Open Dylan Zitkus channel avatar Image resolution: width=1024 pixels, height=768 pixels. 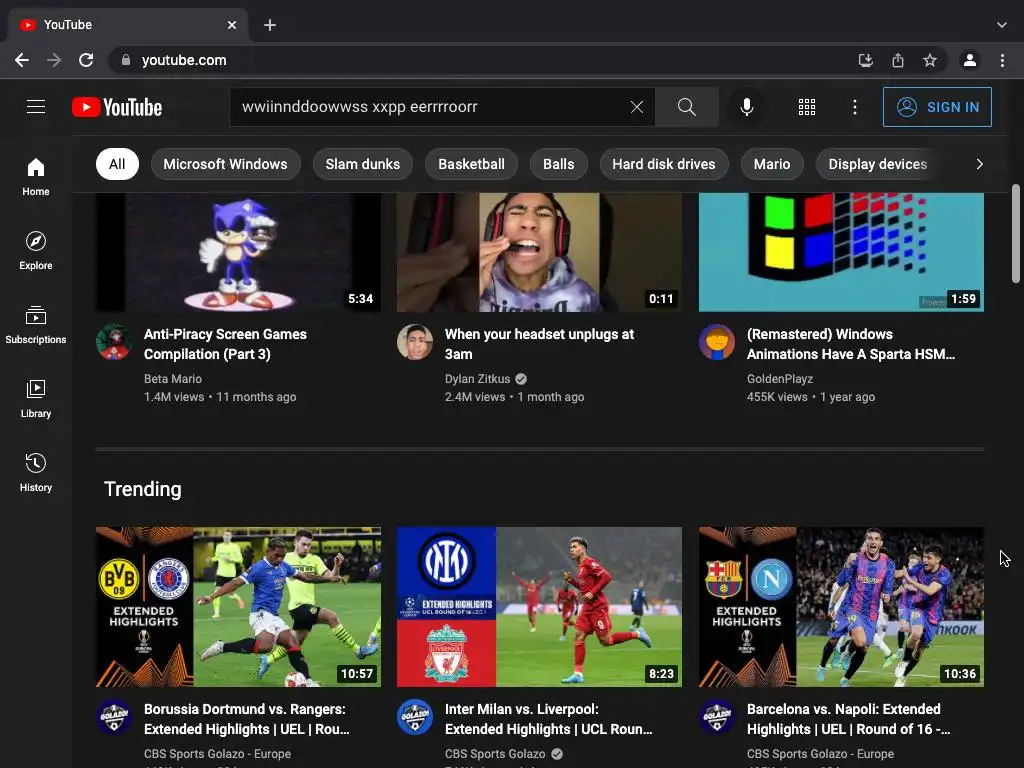pos(415,342)
